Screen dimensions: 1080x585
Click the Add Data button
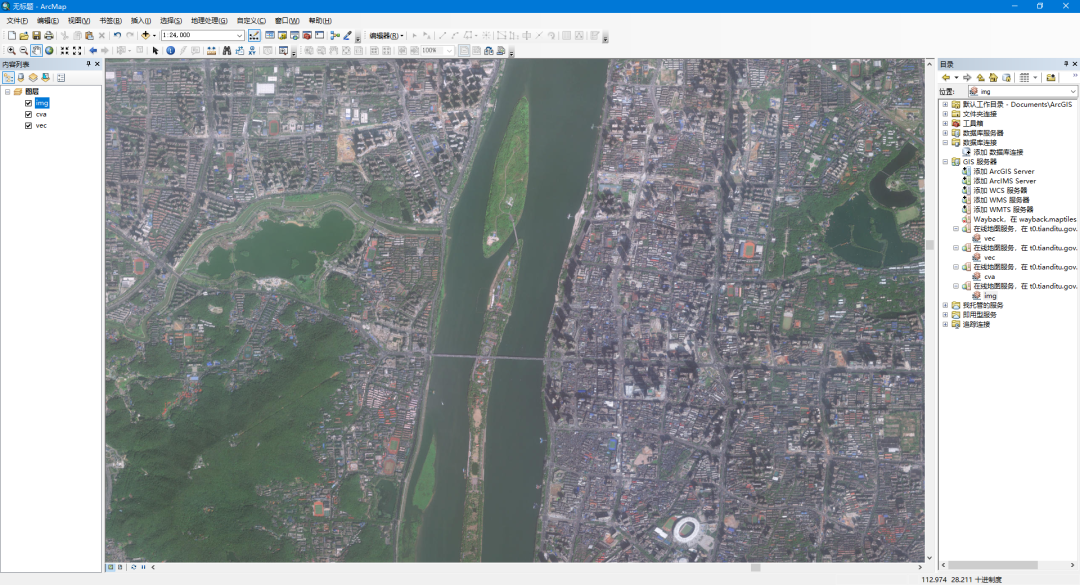click(x=145, y=35)
